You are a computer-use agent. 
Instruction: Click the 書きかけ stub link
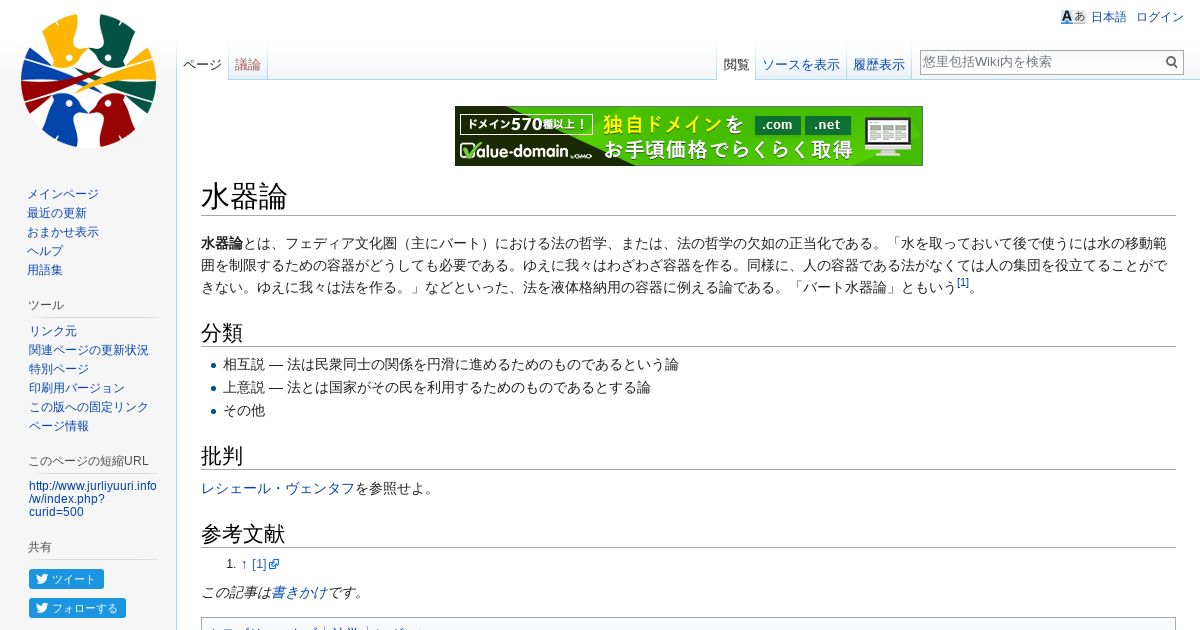pos(299,592)
